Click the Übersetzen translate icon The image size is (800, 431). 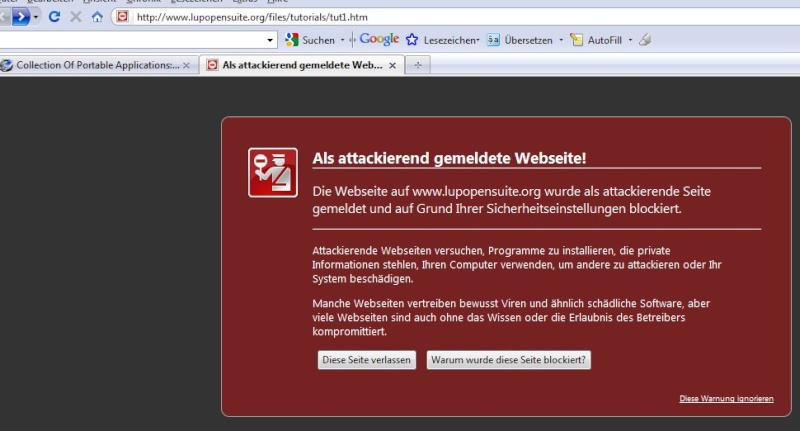pos(493,40)
